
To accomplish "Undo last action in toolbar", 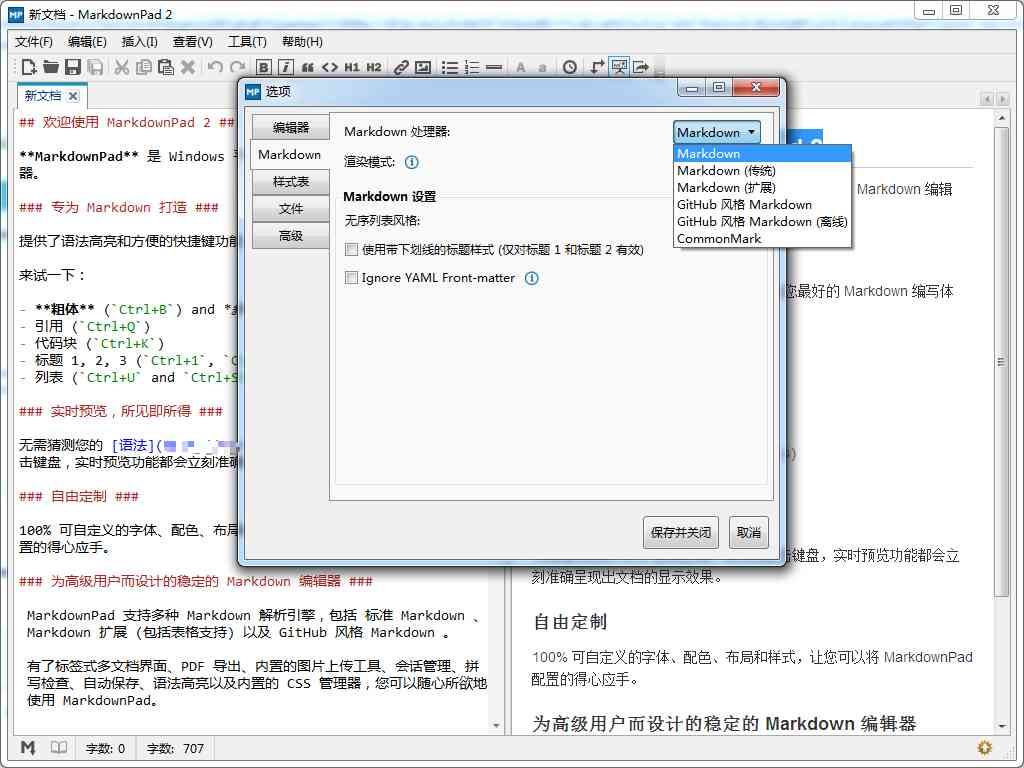I will click(x=215, y=67).
